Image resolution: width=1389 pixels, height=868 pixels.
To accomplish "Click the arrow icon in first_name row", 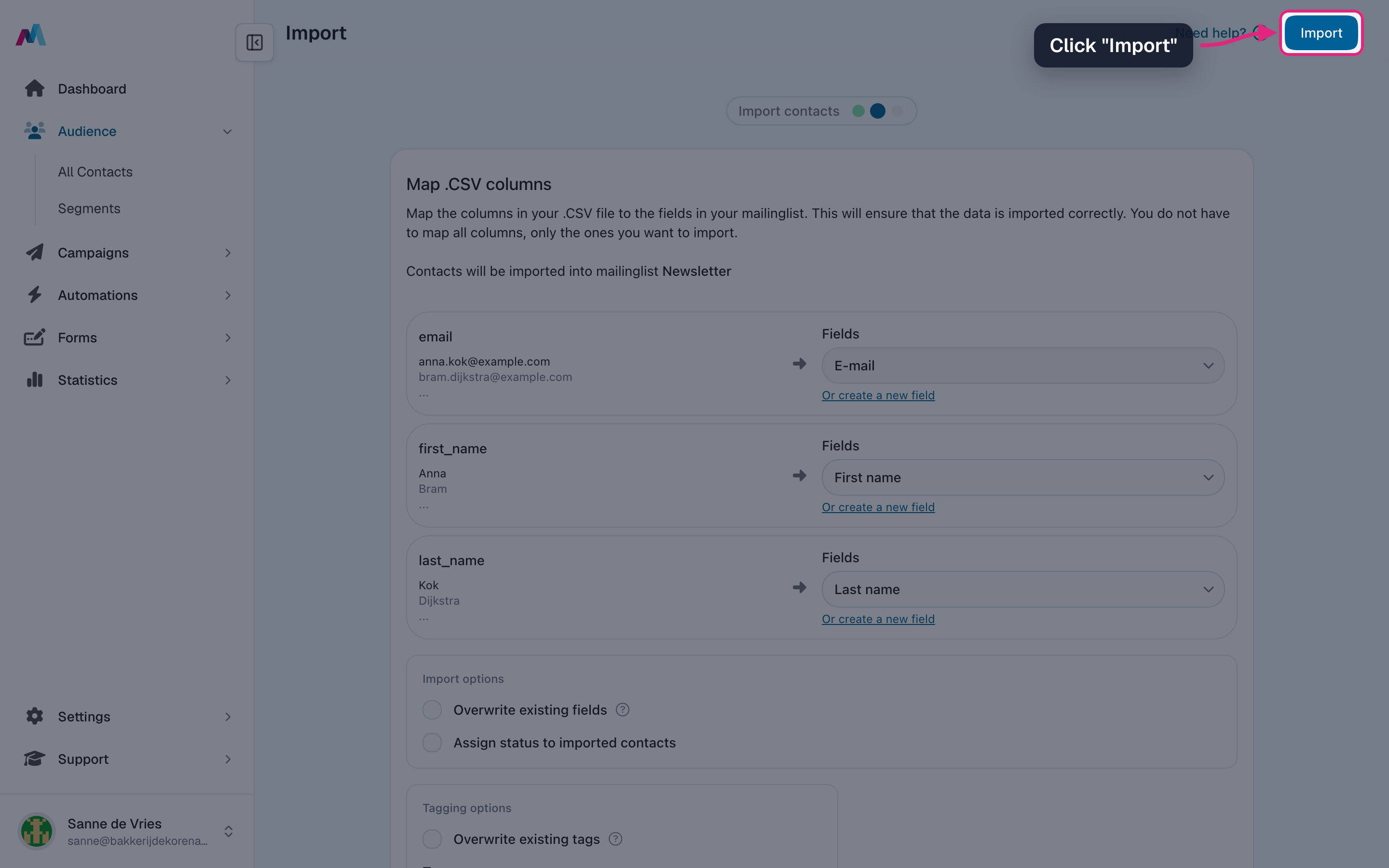I will click(x=800, y=476).
